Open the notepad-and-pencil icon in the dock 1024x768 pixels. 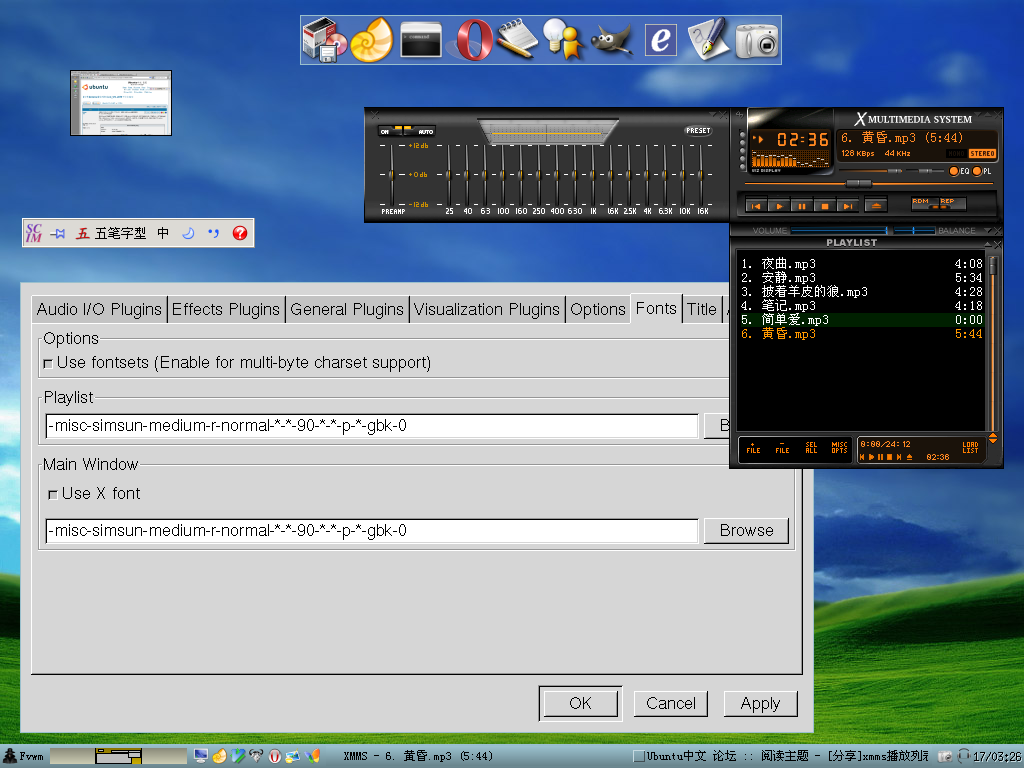[x=517, y=39]
